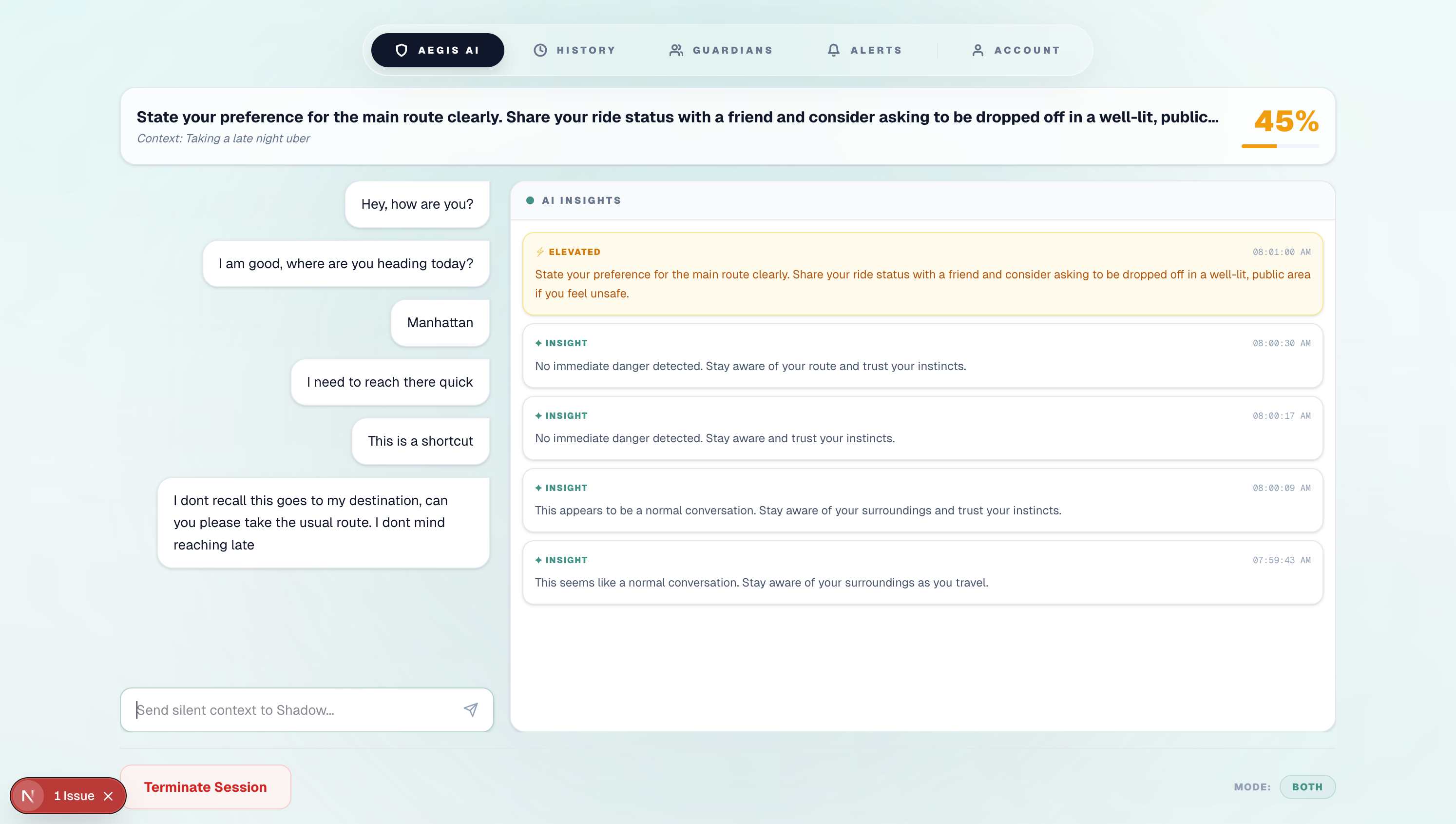Click the lightning icon on Elevated alert
The height and width of the screenshot is (824, 1456).
(539, 252)
